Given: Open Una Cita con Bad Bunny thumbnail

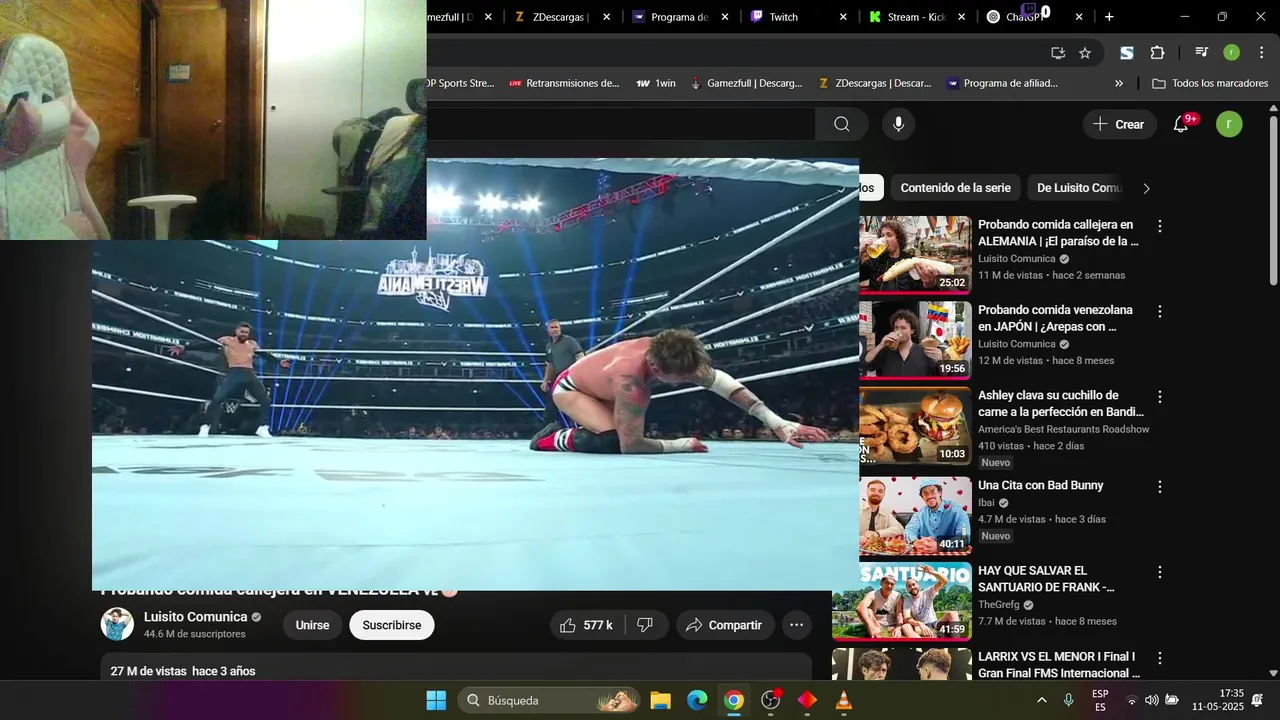Looking at the screenshot, I should click(916, 515).
